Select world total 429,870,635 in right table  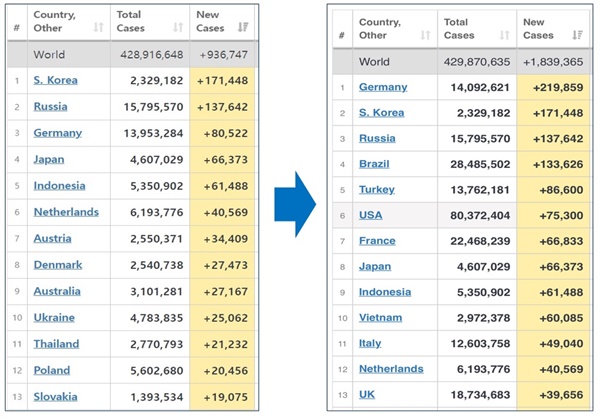[x=477, y=62]
